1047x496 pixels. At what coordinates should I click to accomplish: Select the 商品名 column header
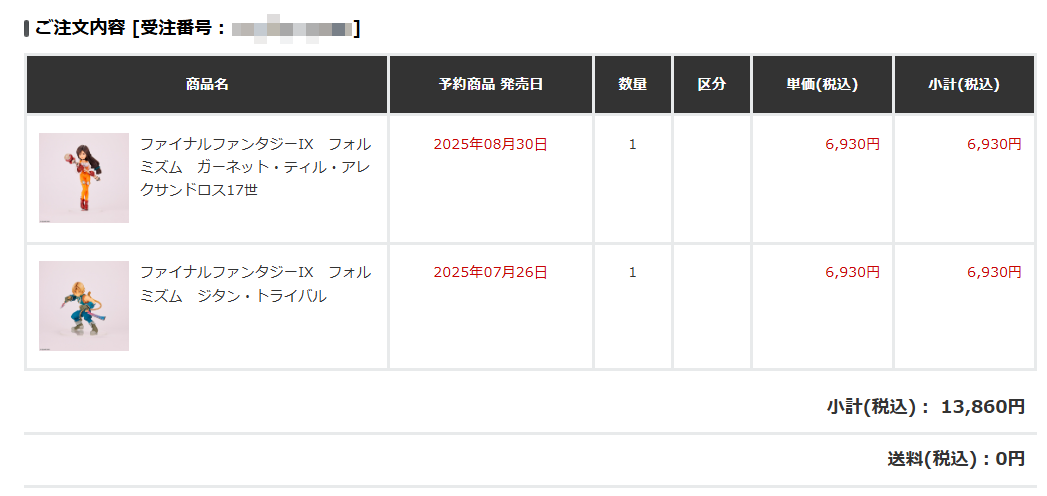pyautogui.click(x=207, y=84)
